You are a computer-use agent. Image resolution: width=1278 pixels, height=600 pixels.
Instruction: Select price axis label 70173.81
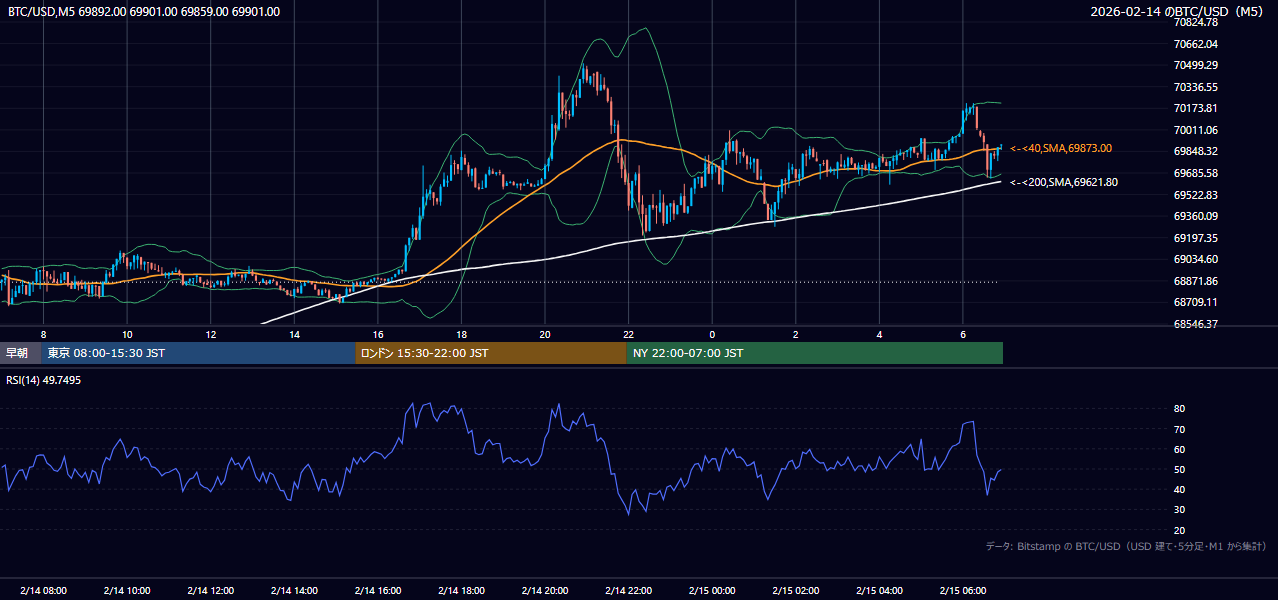[x=1196, y=108]
